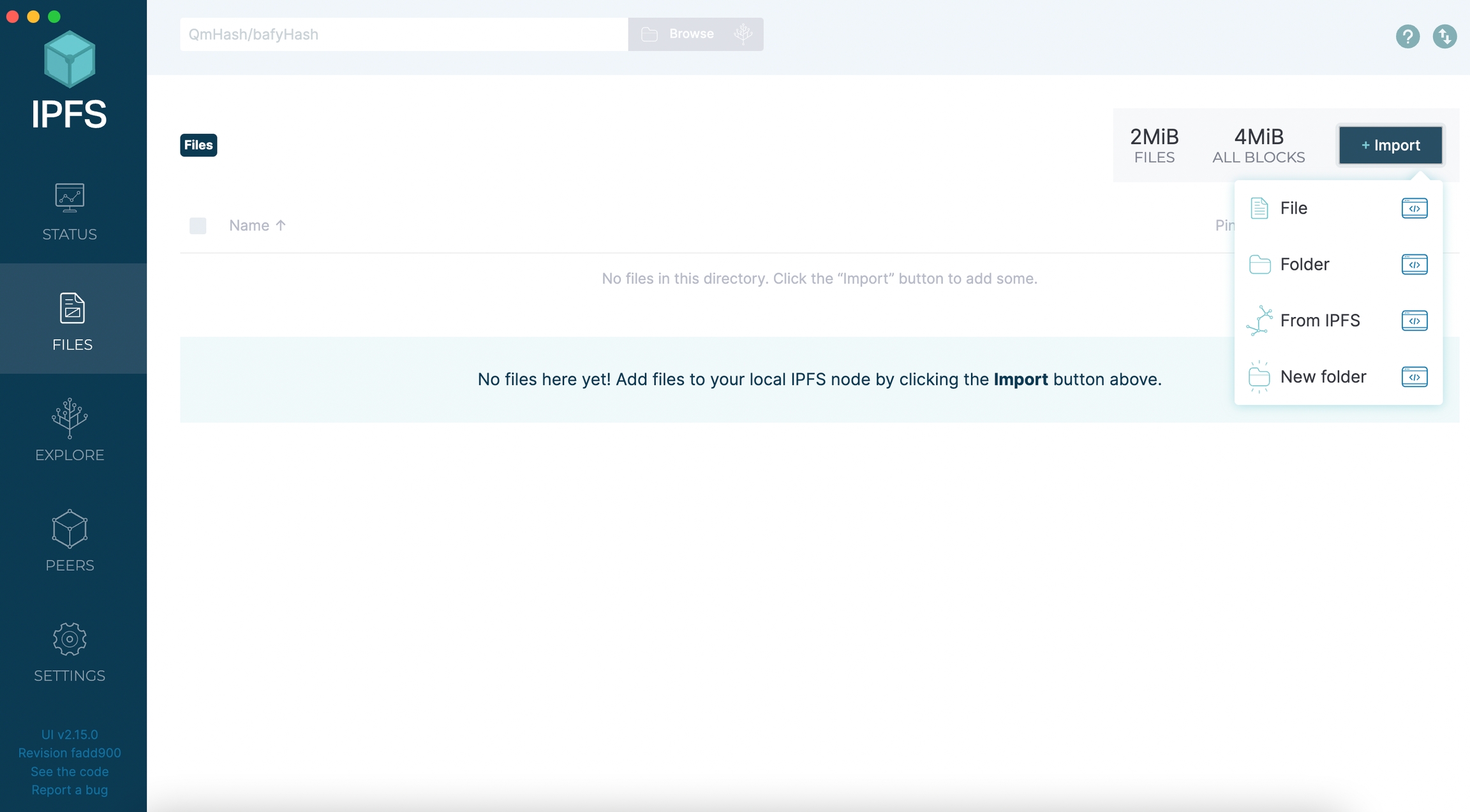Click the upload/download tasks icon

[1444, 36]
